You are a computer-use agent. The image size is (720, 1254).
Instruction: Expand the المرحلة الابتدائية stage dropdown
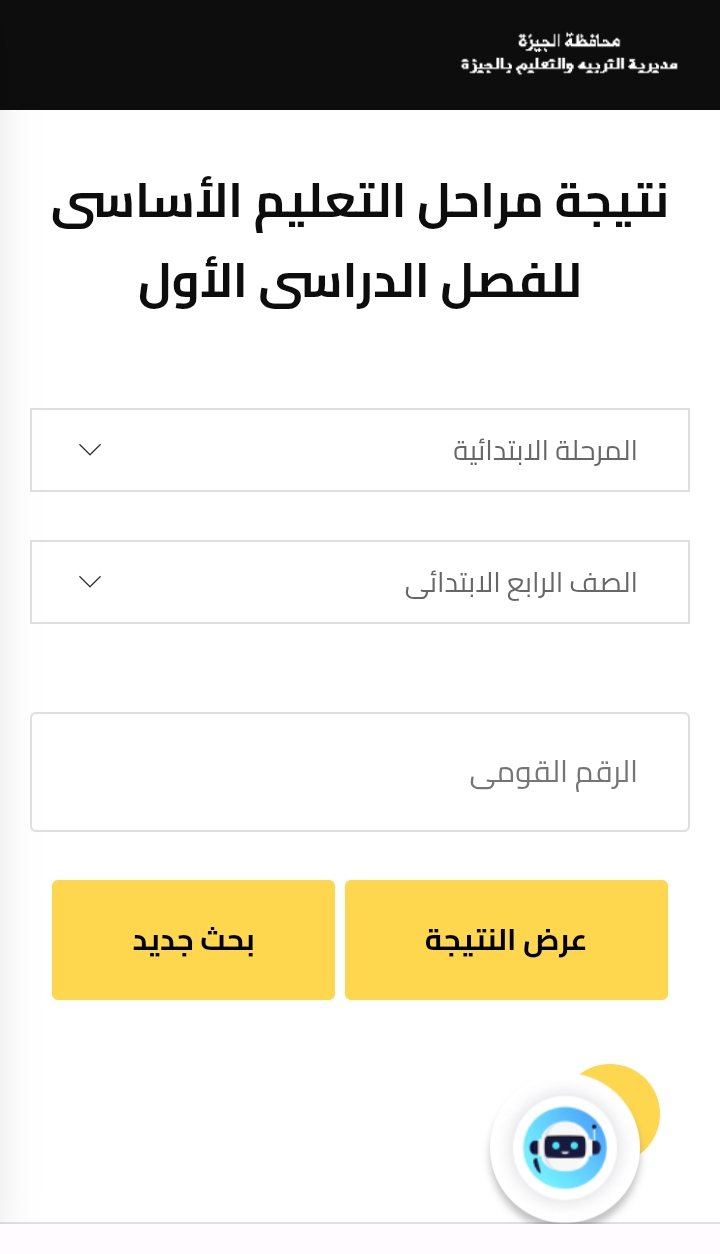[x=360, y=450]
